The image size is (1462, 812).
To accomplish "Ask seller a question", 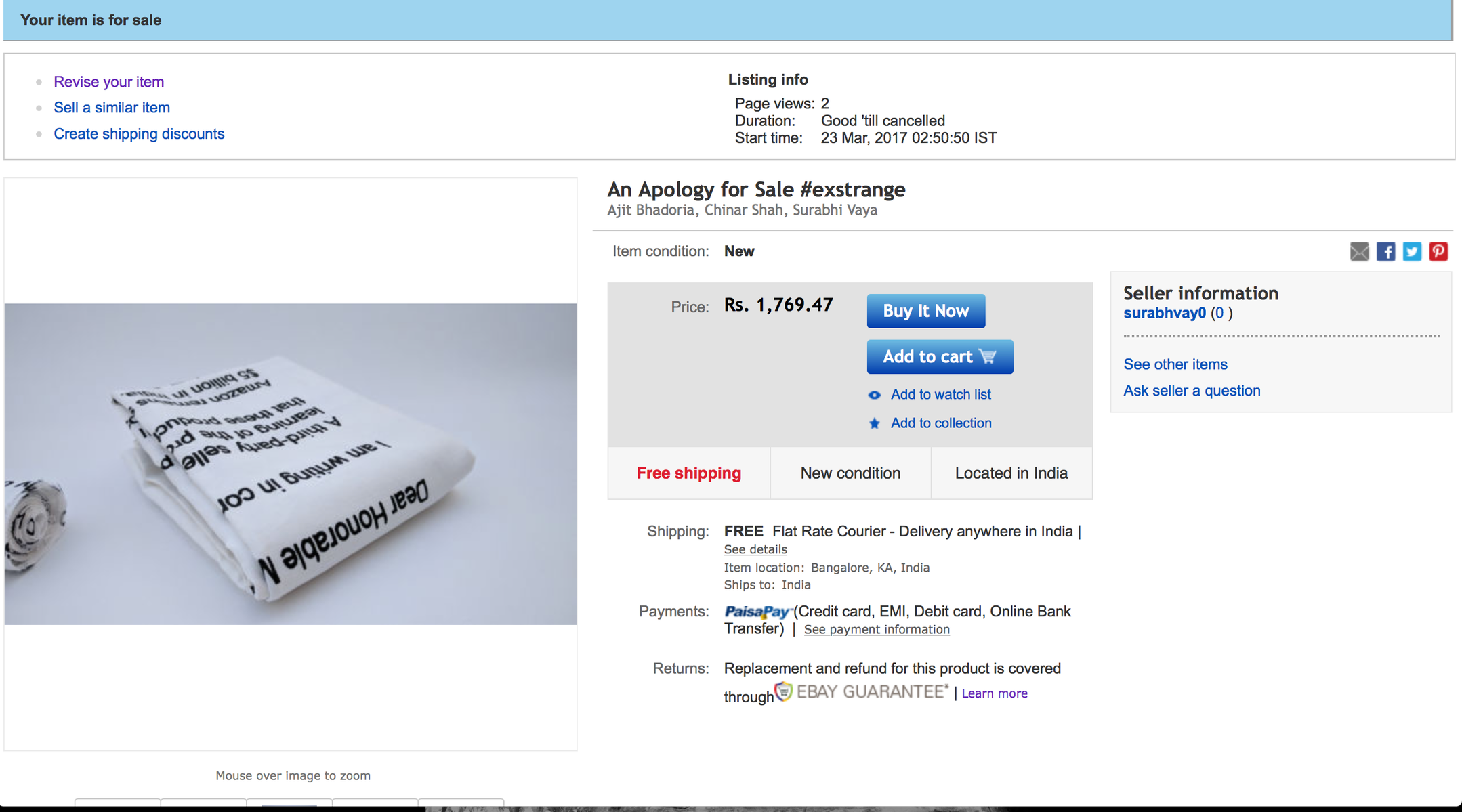I will coord(1192,391).
